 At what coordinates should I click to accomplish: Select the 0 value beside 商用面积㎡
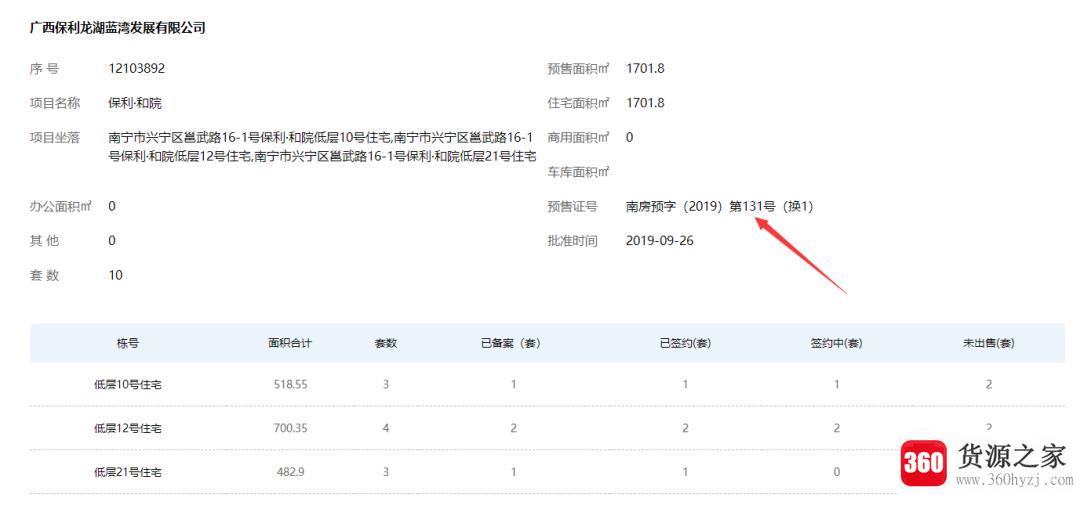630,138
